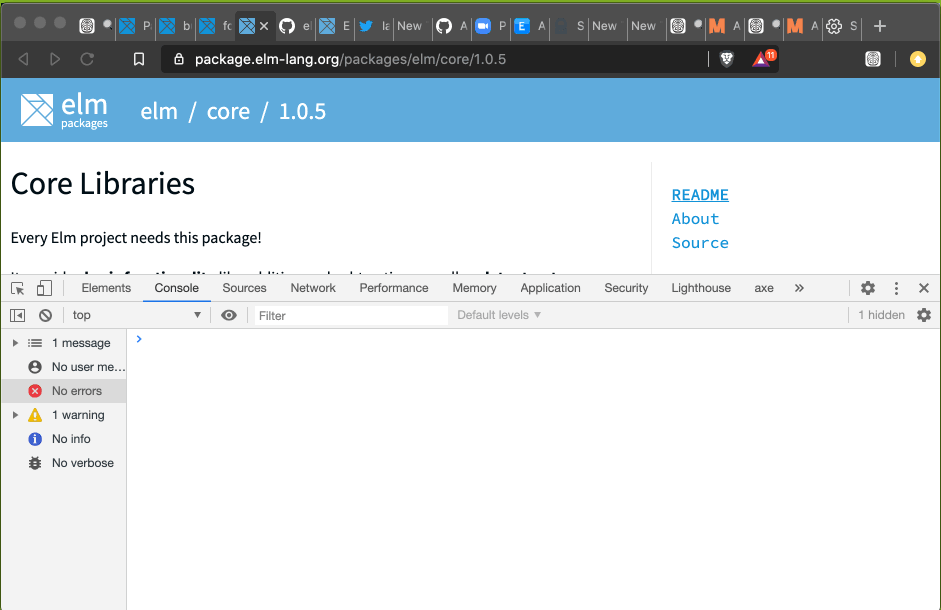This screenshot has height=610, width=941.
Task: Click the error icon in No errors row
Action: tap(35, 391)
